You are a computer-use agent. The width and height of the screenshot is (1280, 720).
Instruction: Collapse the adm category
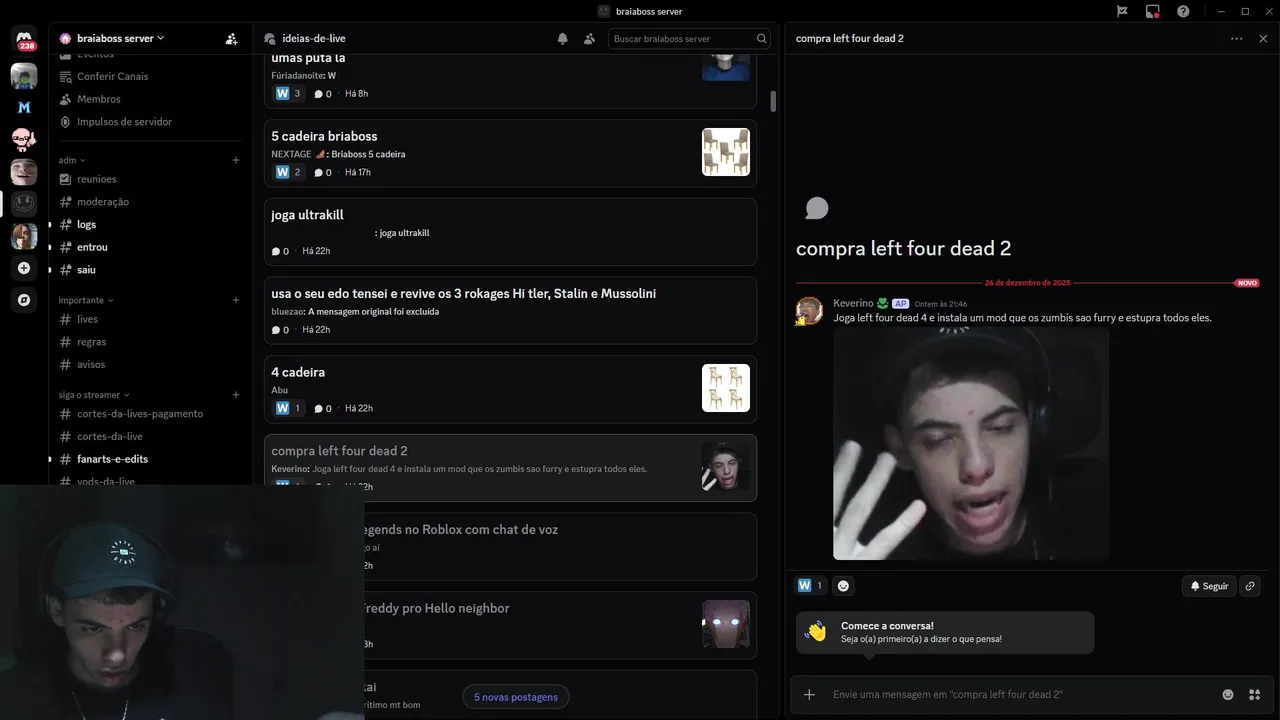pyautogui.click(x=72, y=160)
